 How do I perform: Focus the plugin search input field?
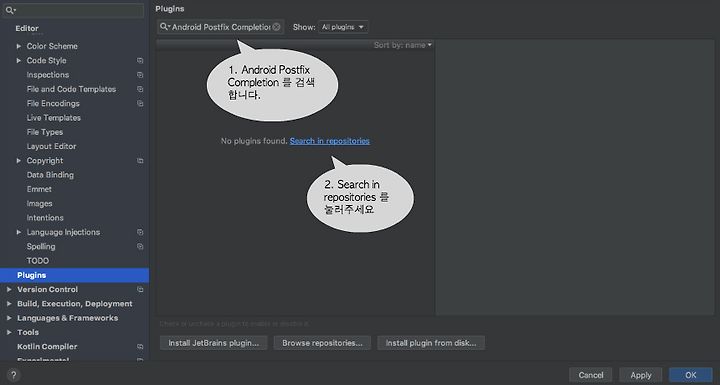221,27
